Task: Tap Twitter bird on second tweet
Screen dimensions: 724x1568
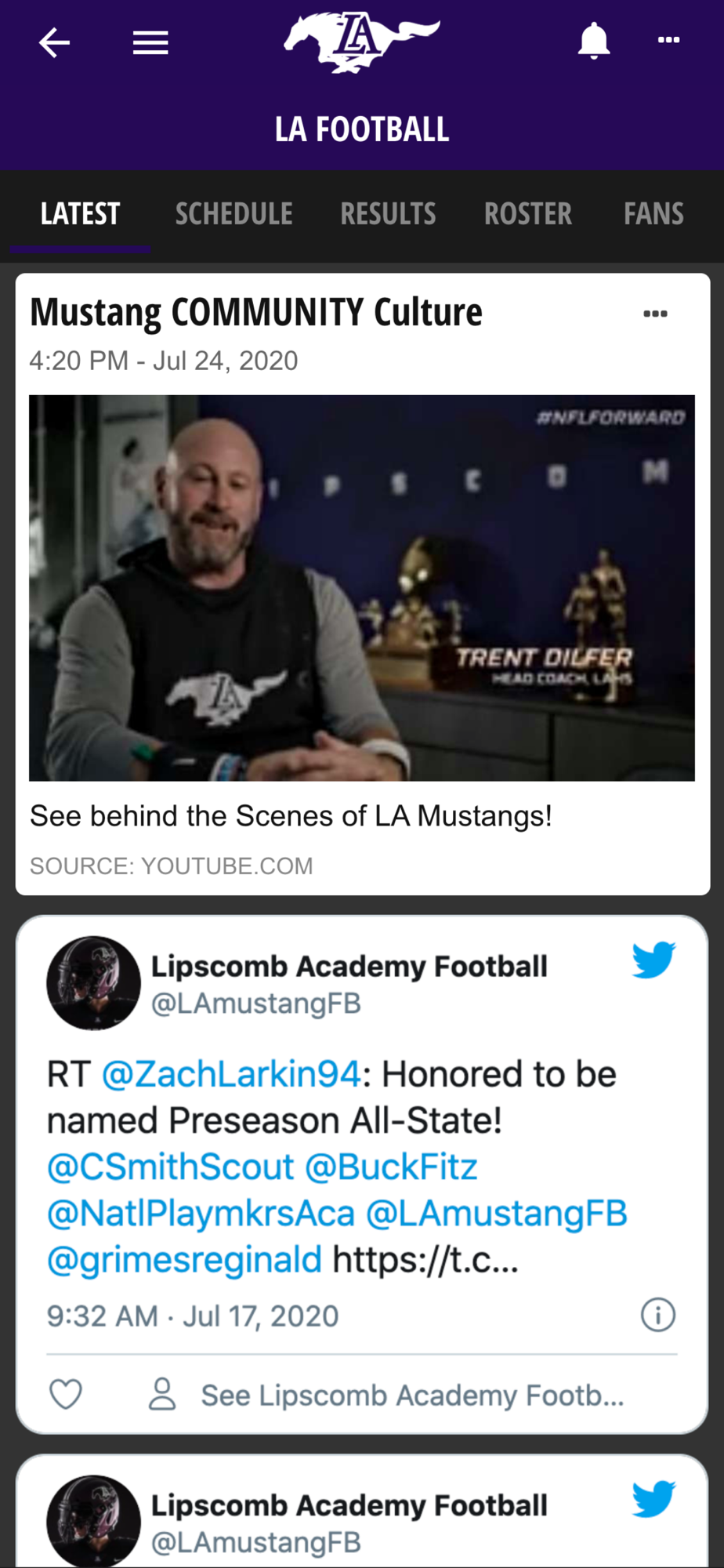Action: [x=653, y=1499]
